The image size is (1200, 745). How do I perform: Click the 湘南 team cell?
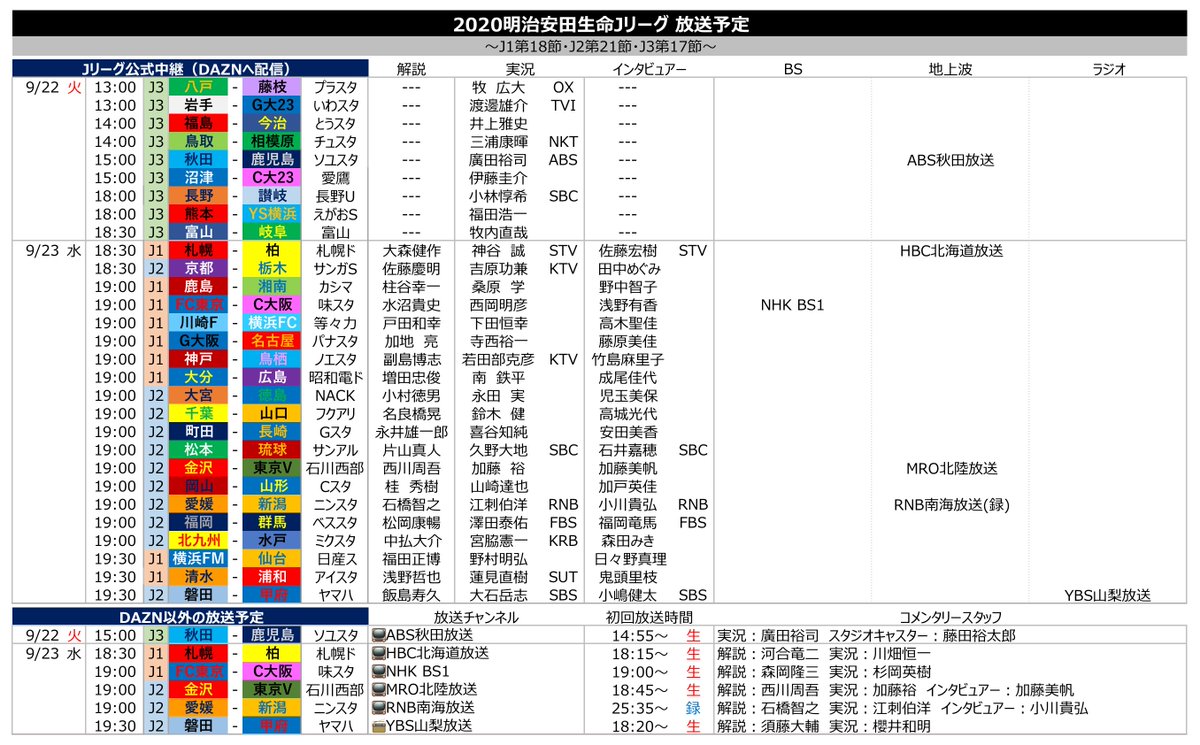coord(271,286)
